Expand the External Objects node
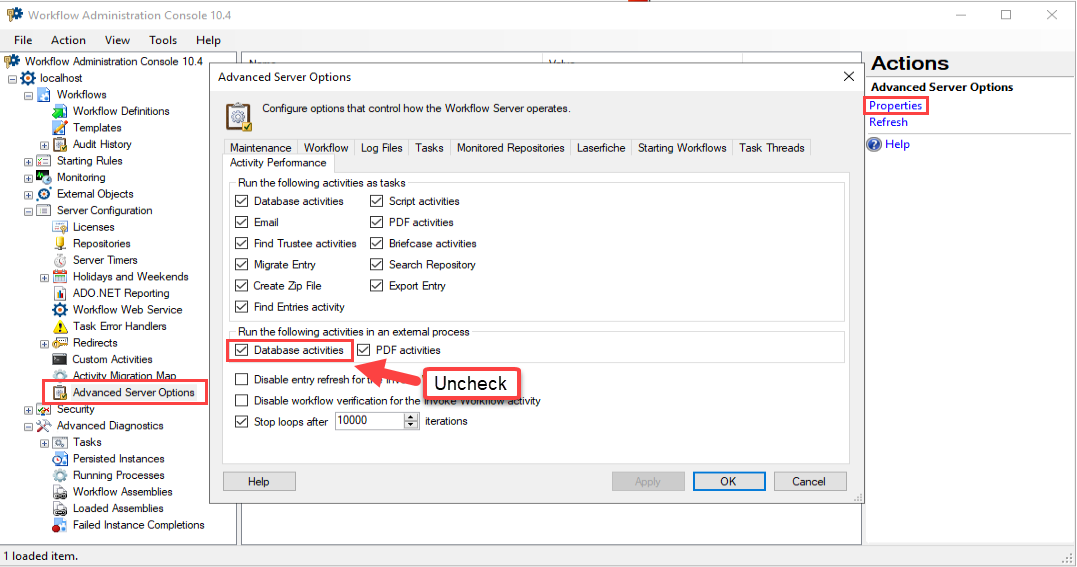This screenshot has height=567, width=1077. coord(28,194)
